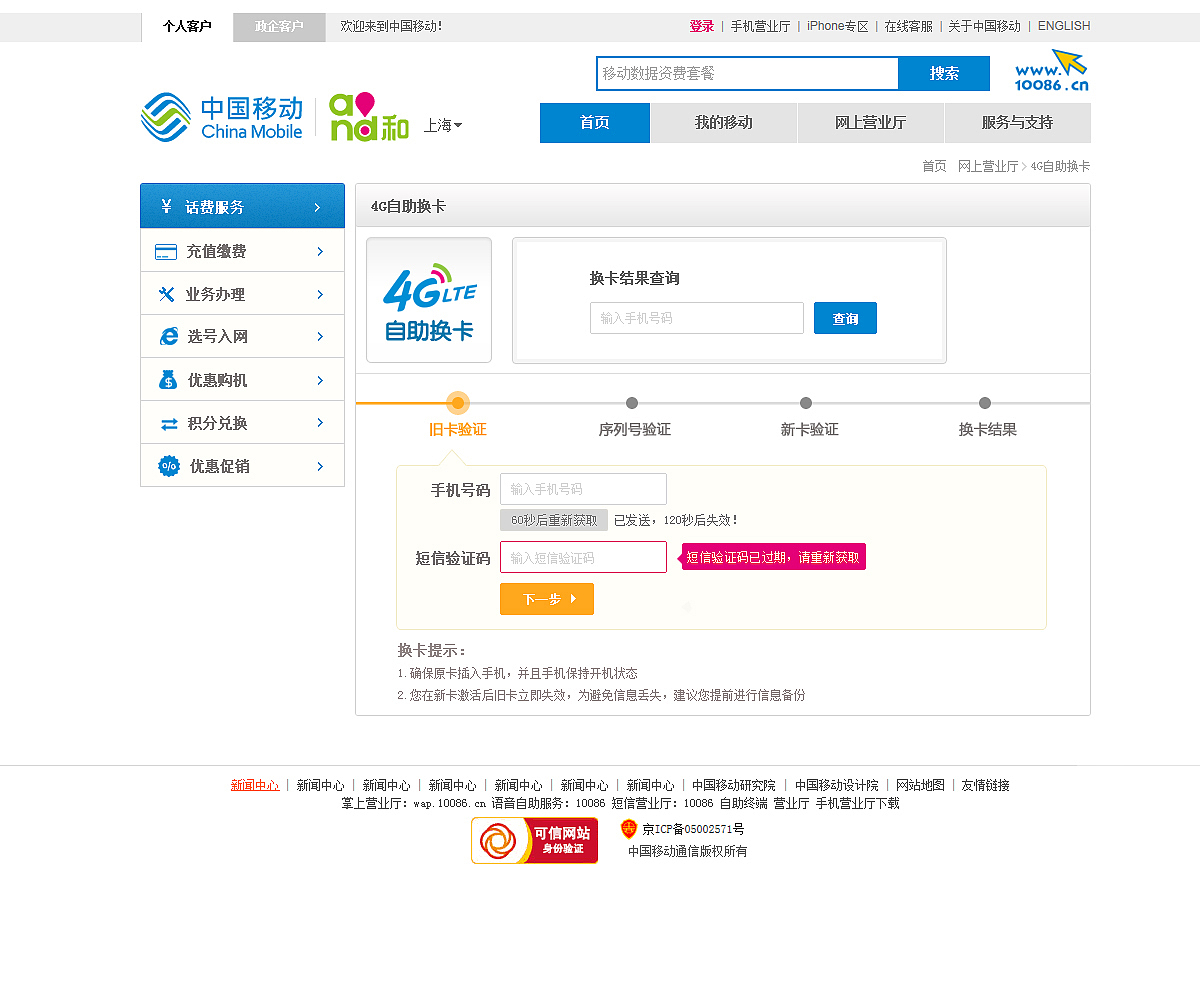
Task: Click the ICP police shield icon
Action: point(629,828)
